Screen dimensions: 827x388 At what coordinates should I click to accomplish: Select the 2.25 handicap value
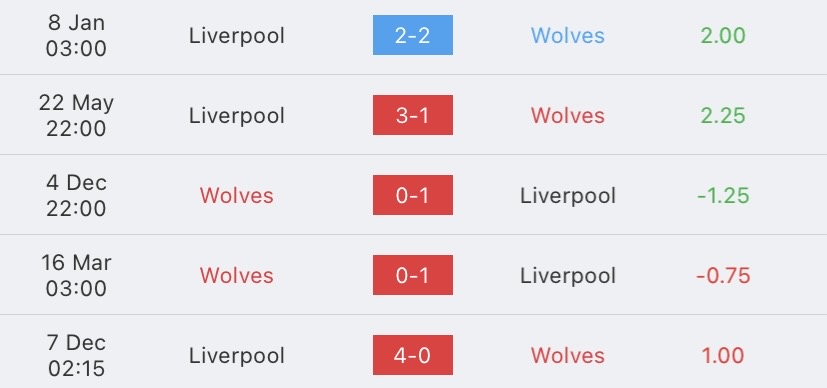(723, 115)
